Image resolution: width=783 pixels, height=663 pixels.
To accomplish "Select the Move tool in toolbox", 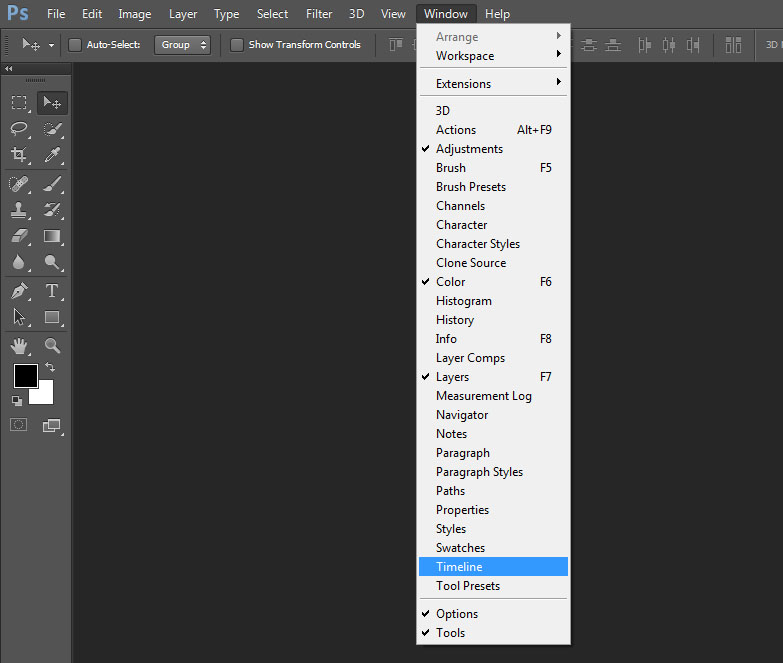I will (x=52, y=102).
